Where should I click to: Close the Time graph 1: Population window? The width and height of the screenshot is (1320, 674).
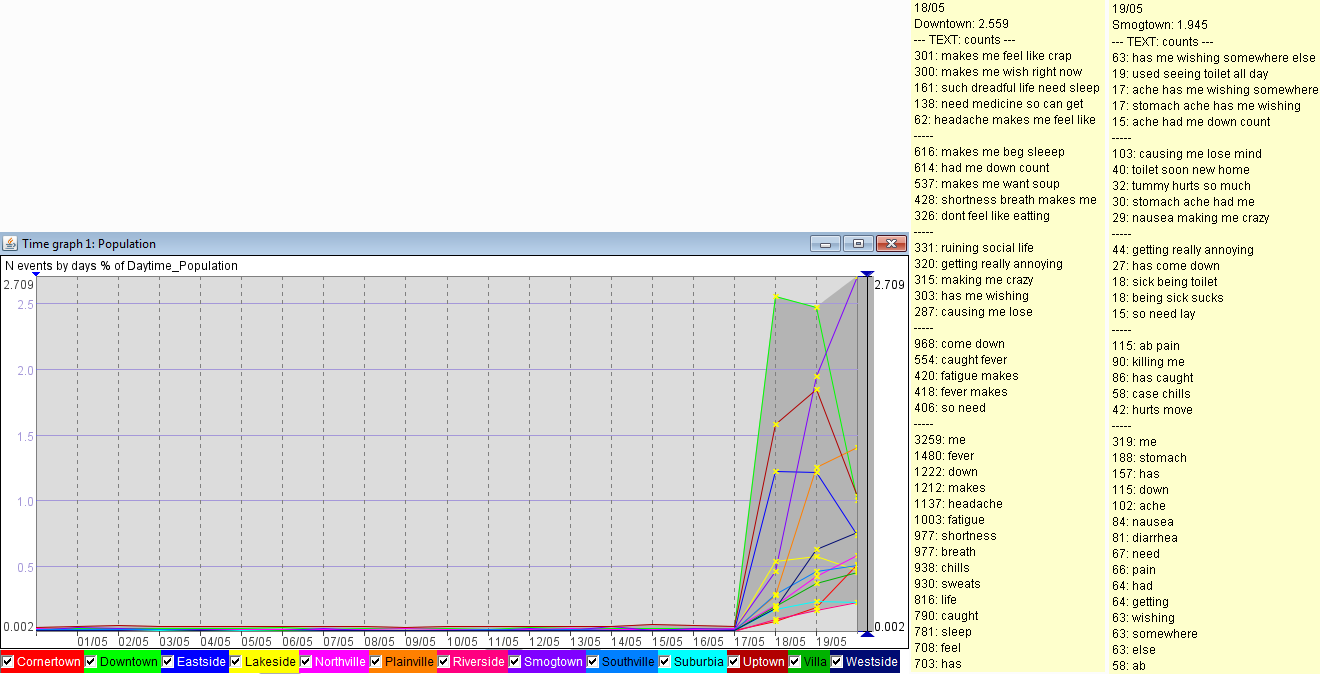point(890,243)
